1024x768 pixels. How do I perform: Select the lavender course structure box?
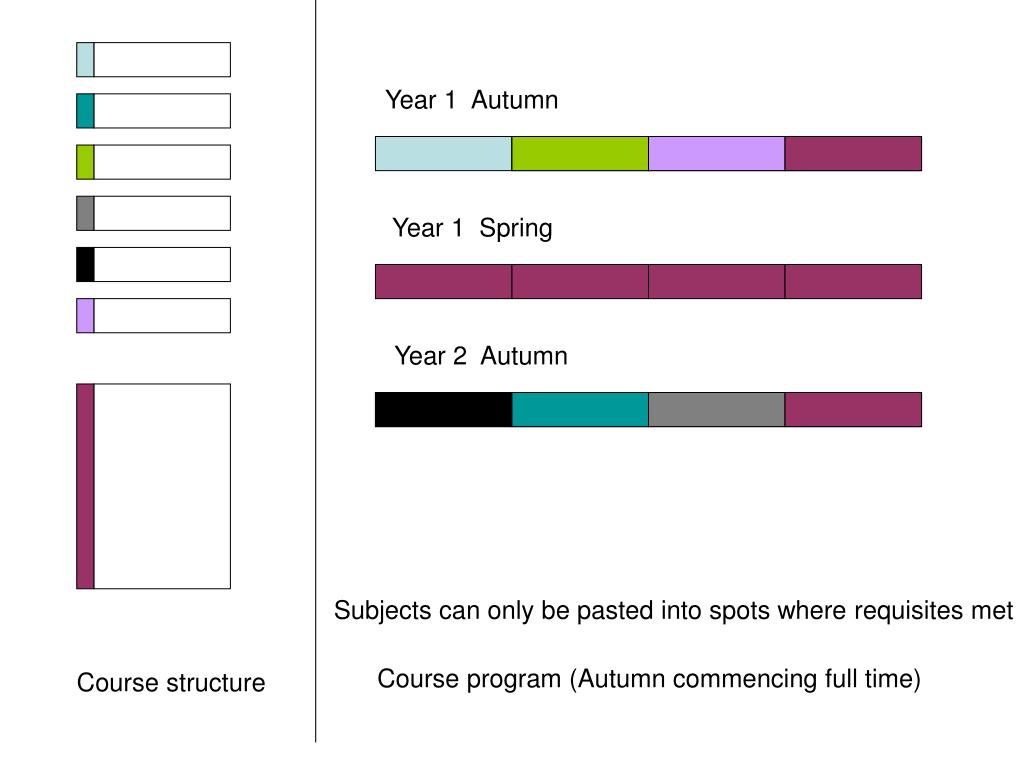153,315
